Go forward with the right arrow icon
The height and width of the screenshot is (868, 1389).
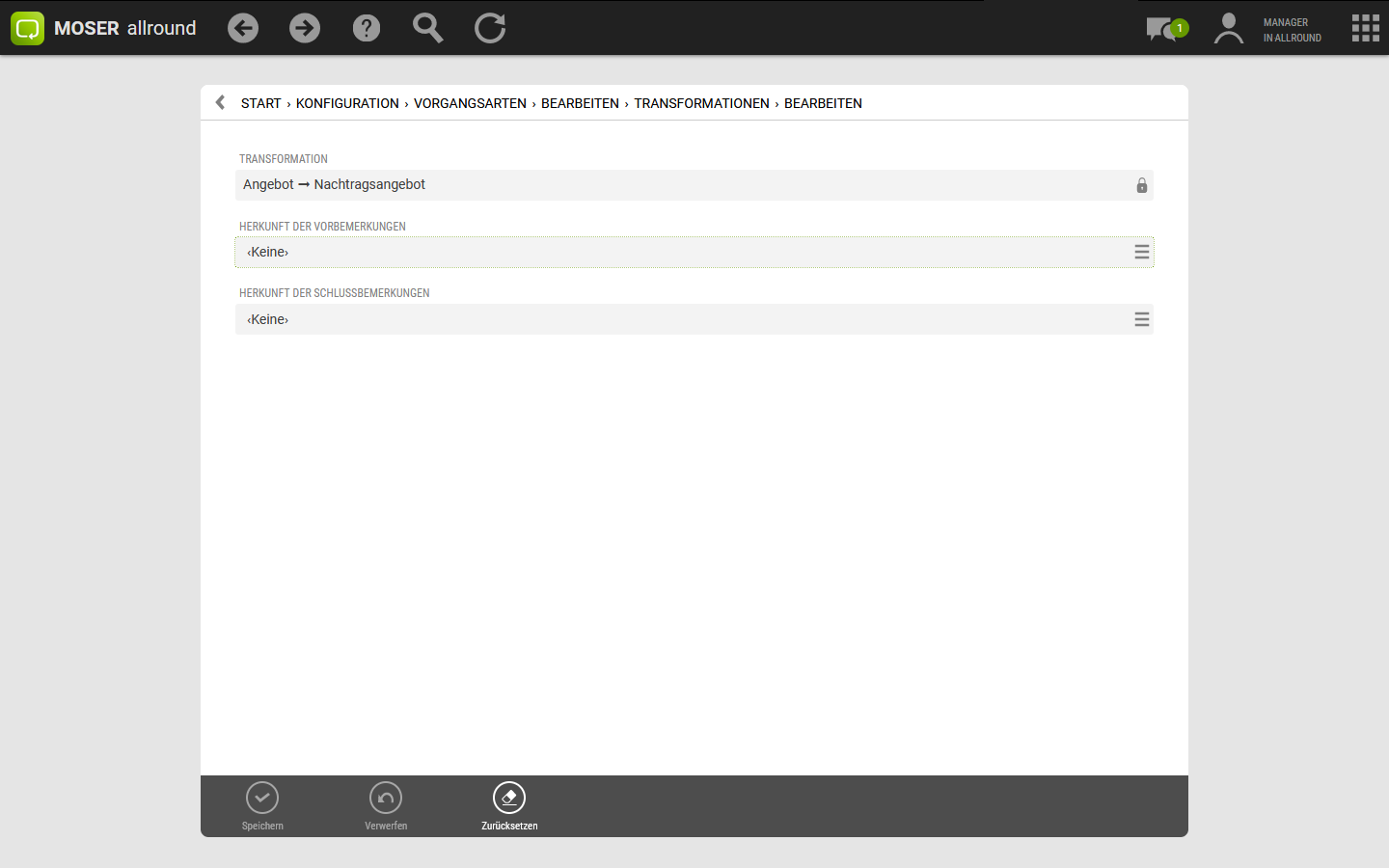[305, 28]
